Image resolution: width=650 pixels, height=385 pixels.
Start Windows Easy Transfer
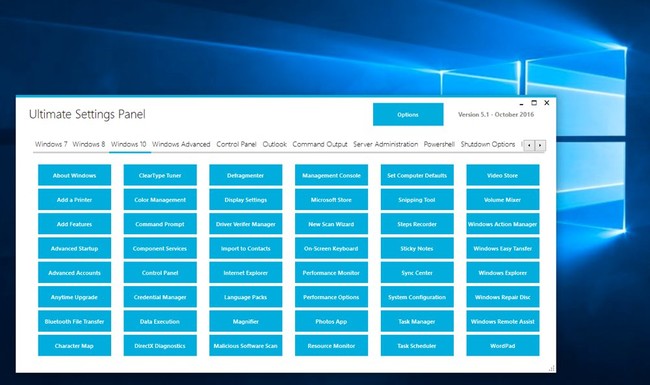click(503, 249)
